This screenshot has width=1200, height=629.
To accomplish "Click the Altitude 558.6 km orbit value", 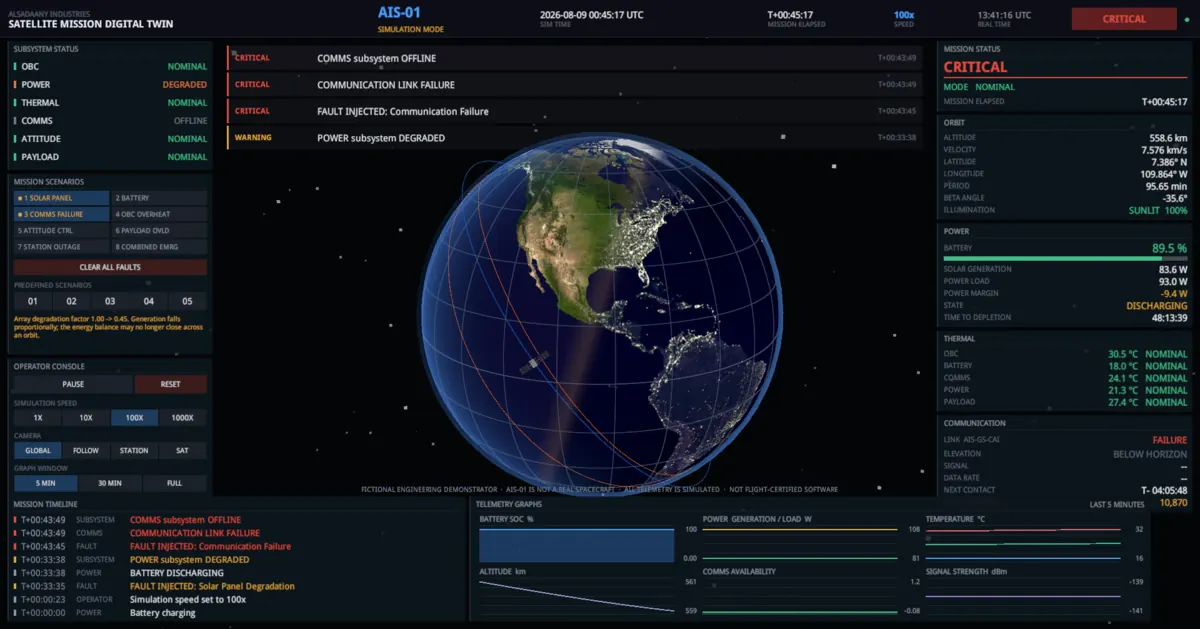I will [x=1168, y=137].
